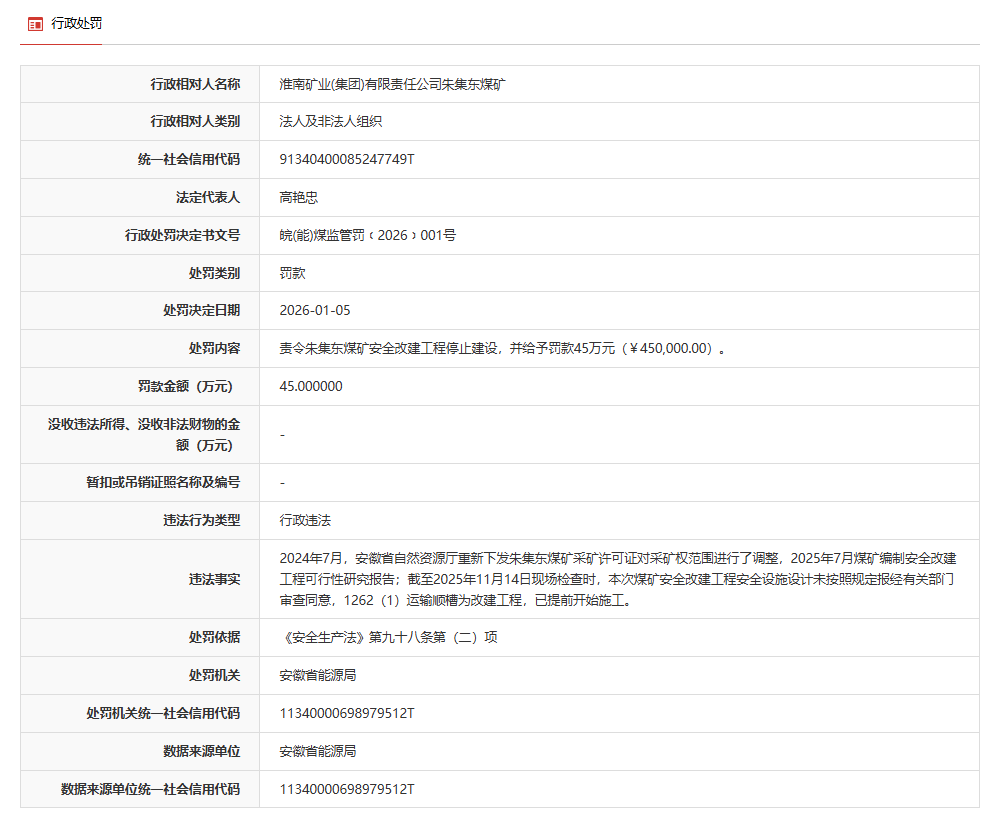This screenshot has height=819, width=999.
Task: Click the 数据来源单位统一社会信用代码 label
Action: click(x=150, y=789)
